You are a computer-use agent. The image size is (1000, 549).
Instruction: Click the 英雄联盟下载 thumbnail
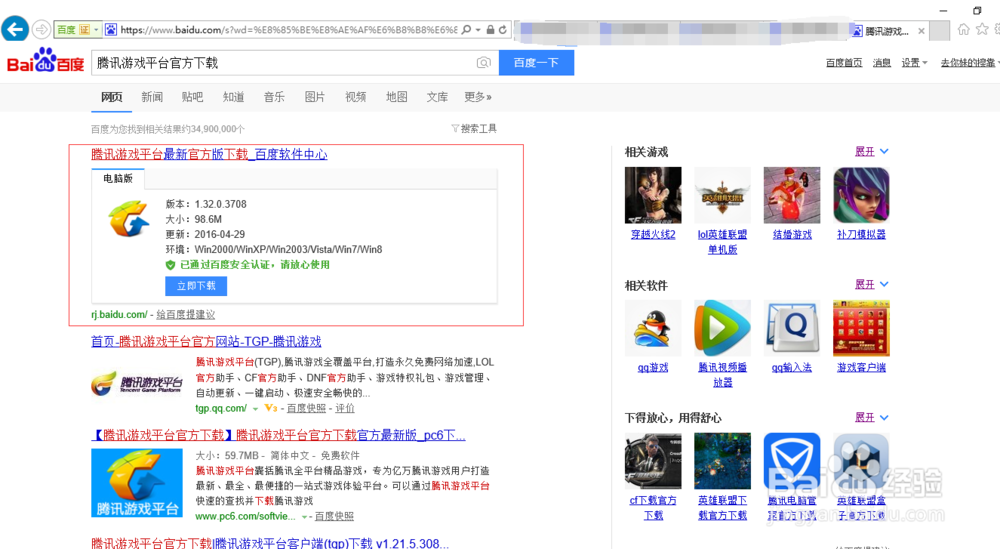point(722,461)
